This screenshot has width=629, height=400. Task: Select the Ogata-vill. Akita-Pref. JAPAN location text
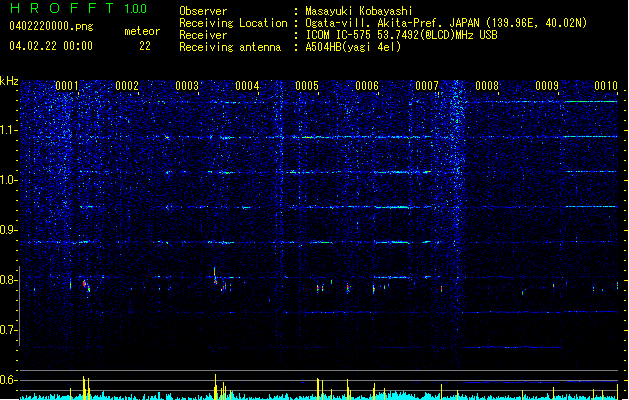(446, 23)
